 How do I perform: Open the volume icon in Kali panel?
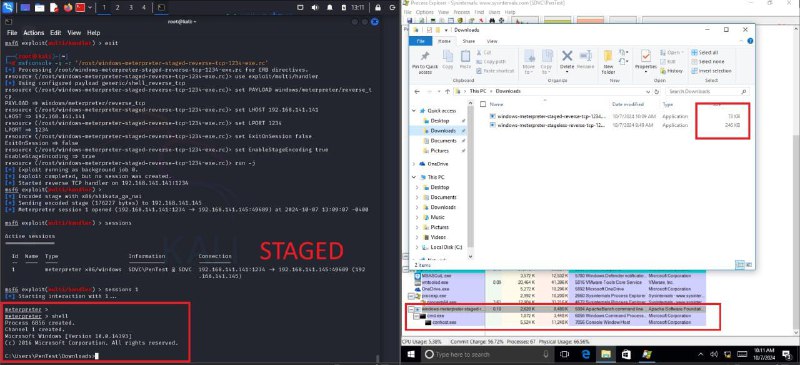tap(315, 8)
